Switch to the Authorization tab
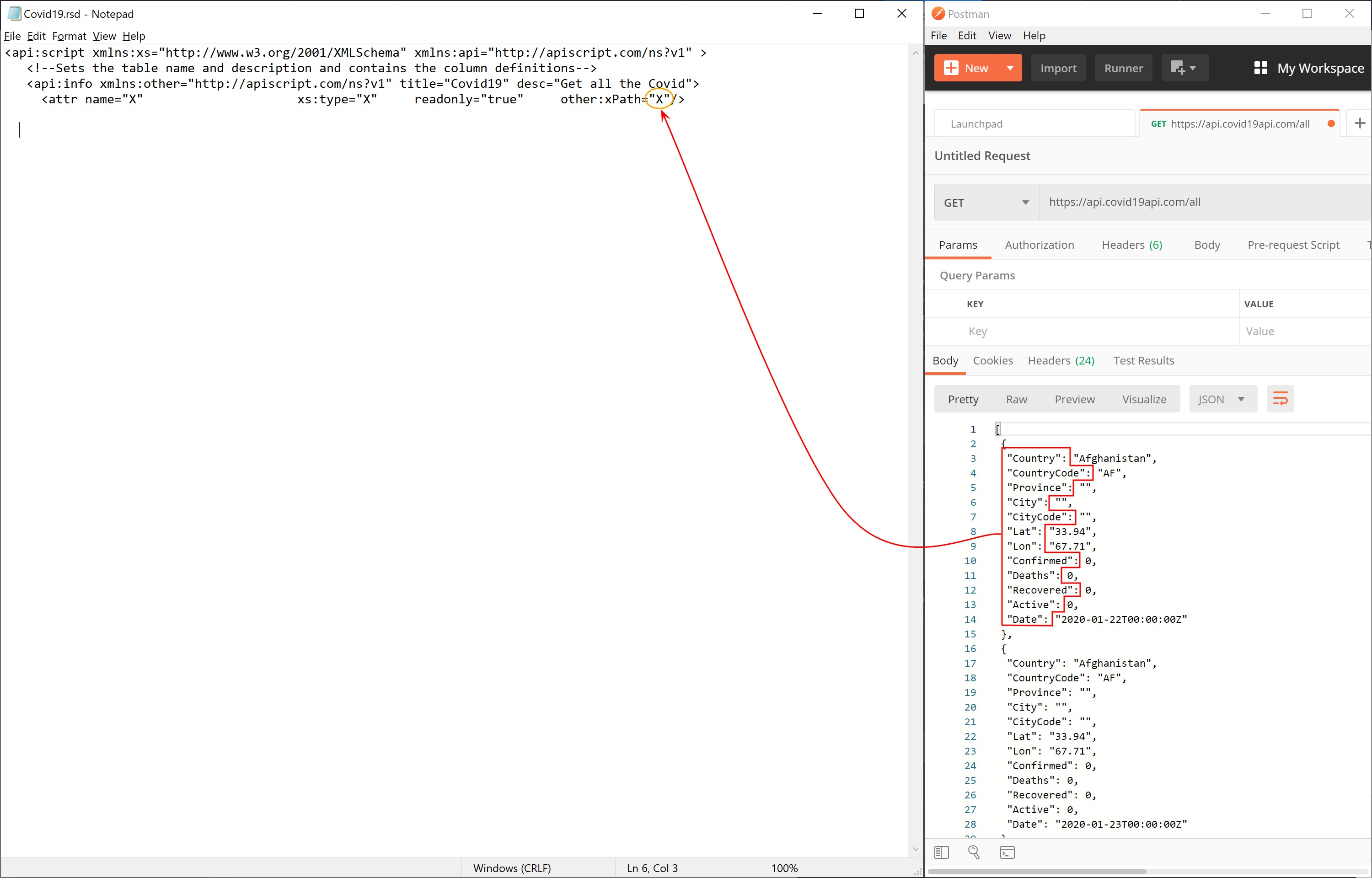This screenshot has width=1372, height=878. click(x=1039, y=245)
